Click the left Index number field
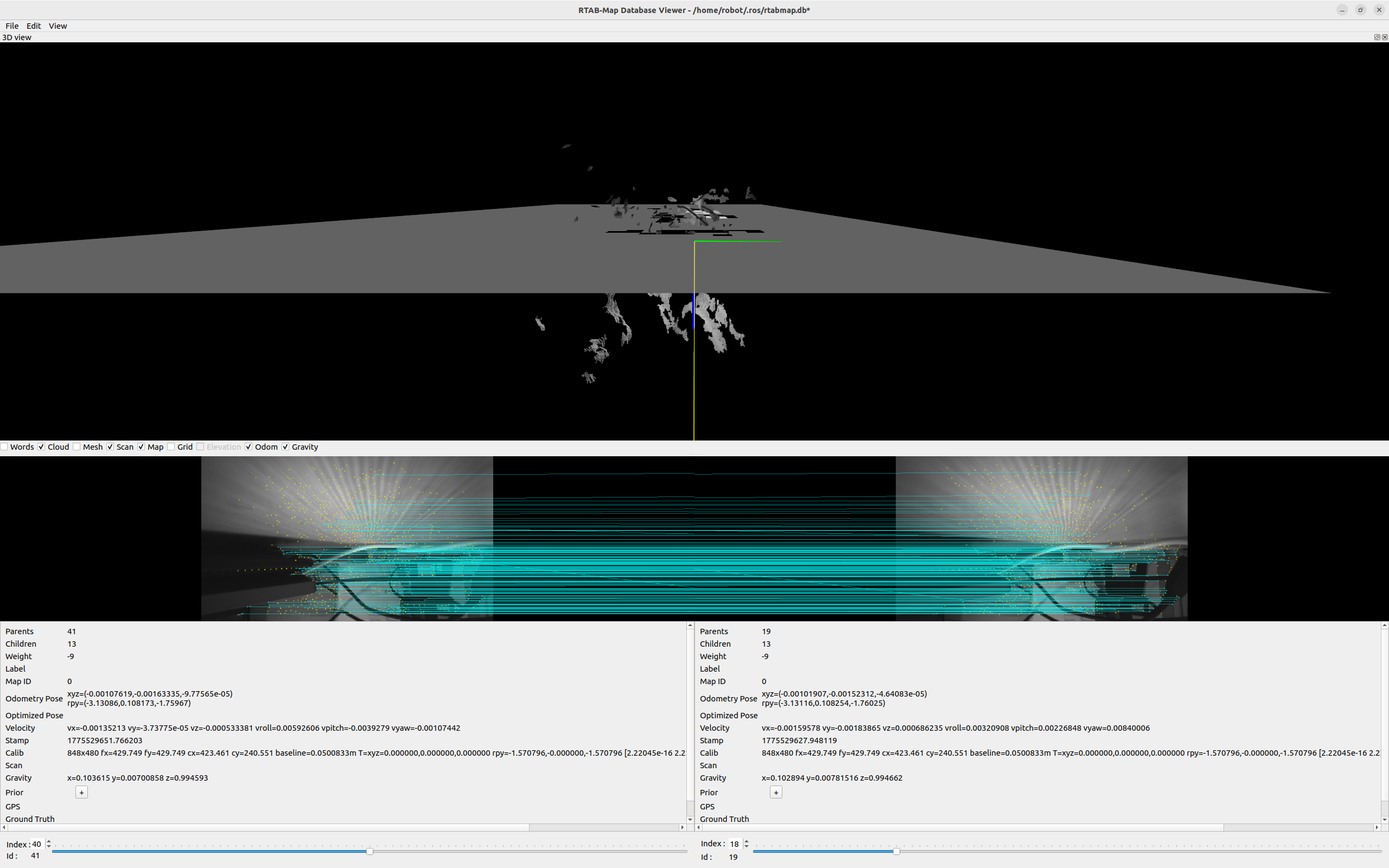 point(37,844)
